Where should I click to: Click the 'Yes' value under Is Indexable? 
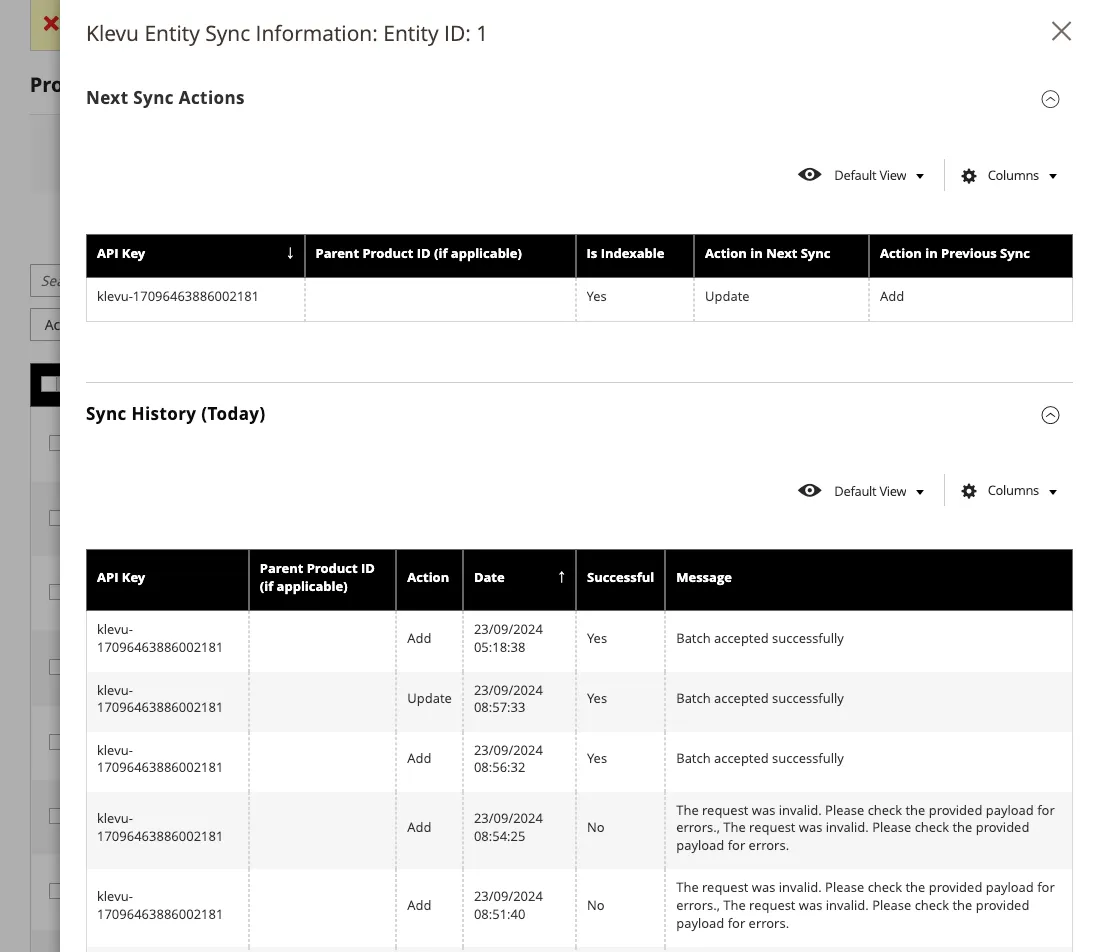point(596,296)
